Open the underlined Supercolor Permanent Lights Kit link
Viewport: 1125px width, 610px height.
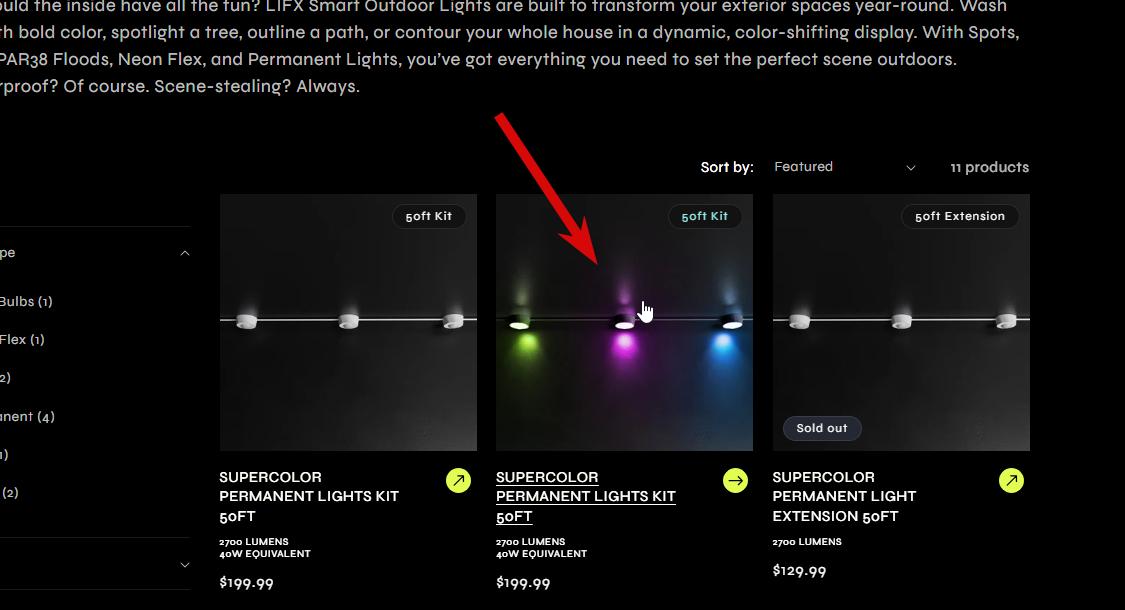click(585, 497)
